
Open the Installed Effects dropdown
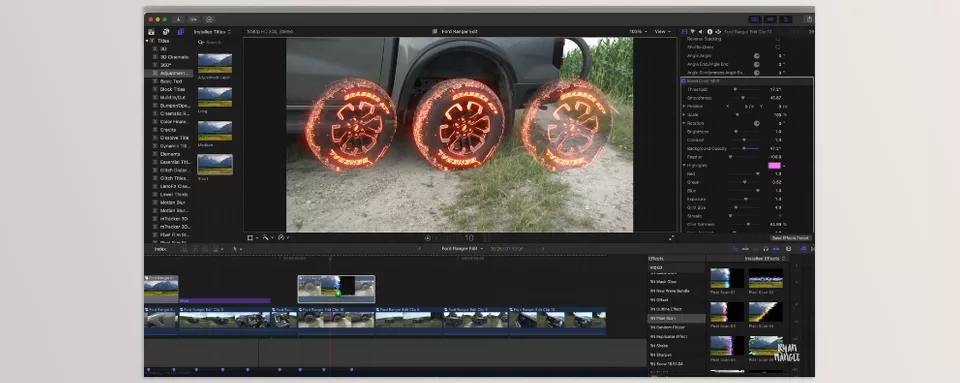coord(765,259)
